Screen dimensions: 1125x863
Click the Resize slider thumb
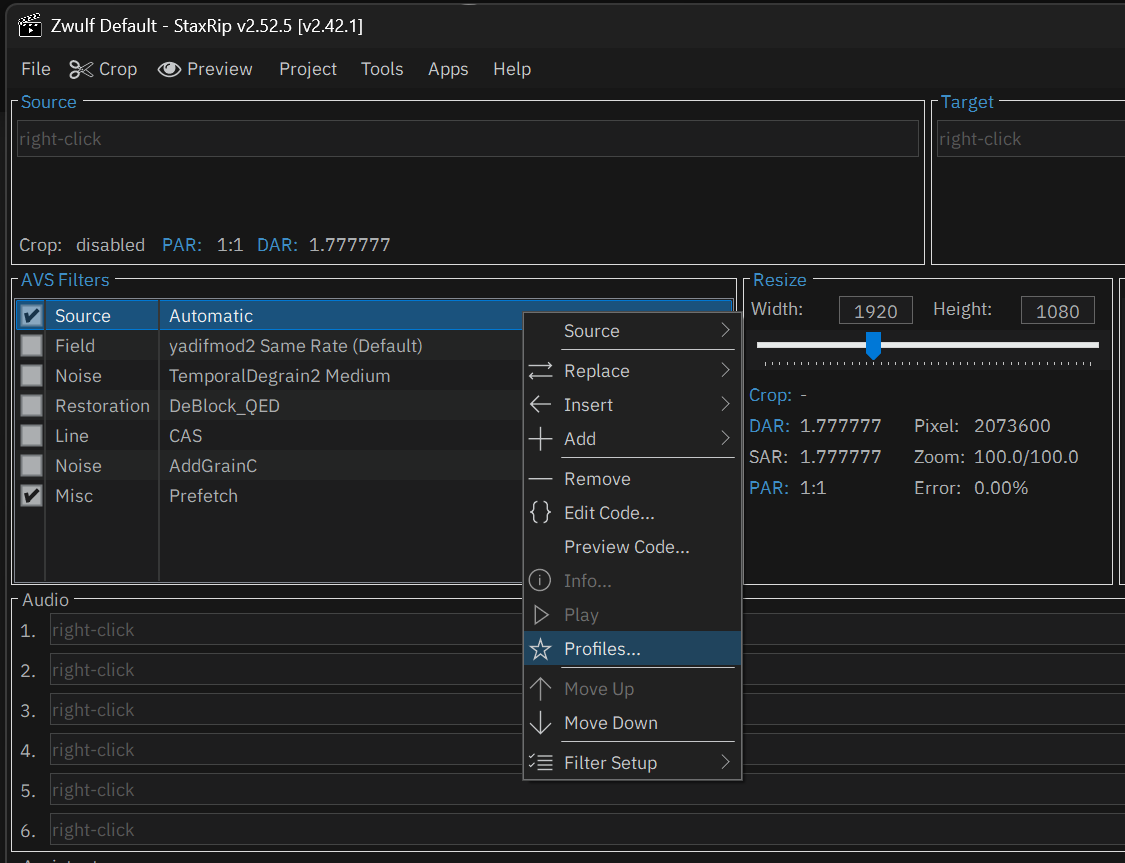873,345
